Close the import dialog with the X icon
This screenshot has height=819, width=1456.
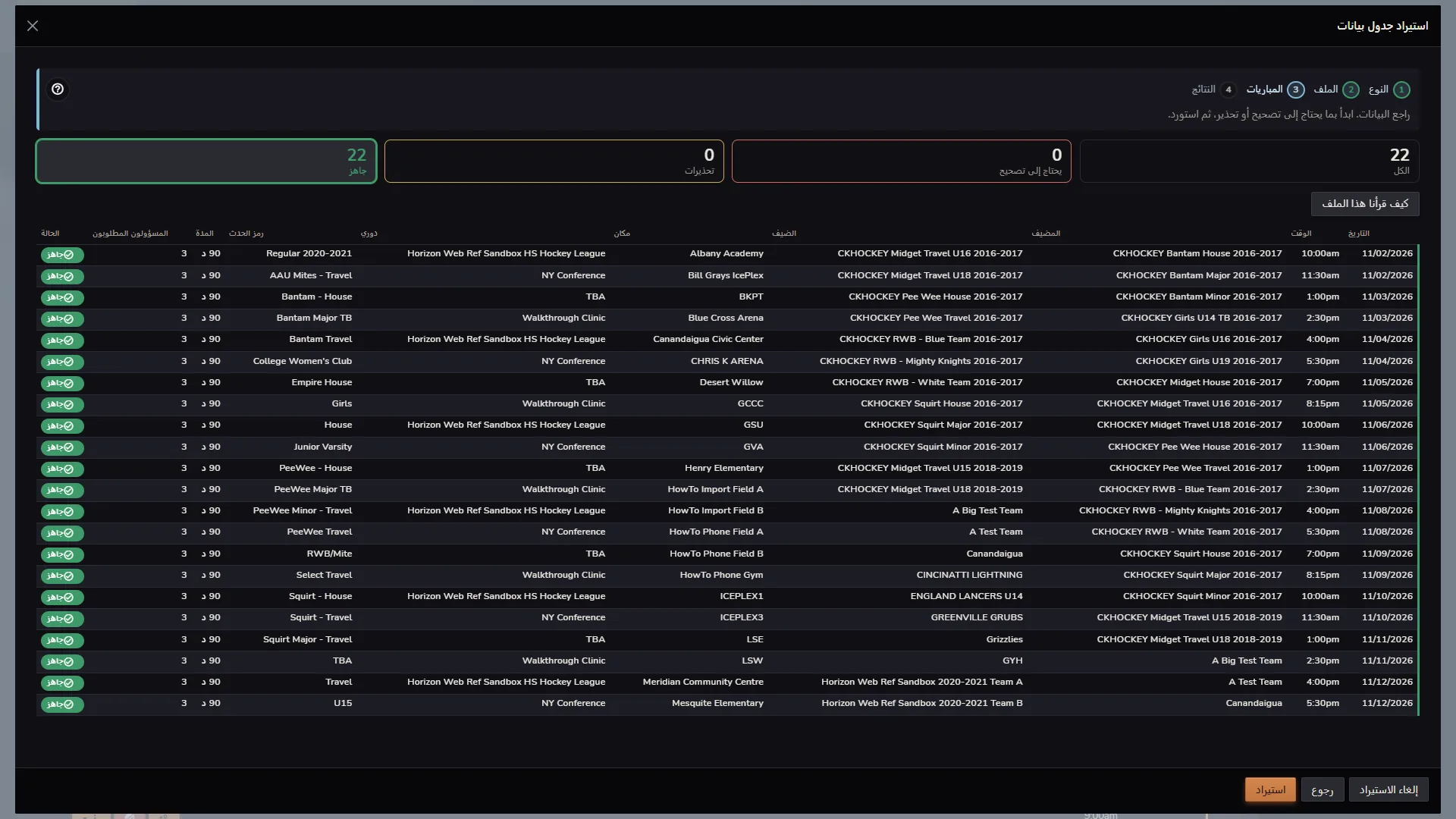[x=33, y=26]
